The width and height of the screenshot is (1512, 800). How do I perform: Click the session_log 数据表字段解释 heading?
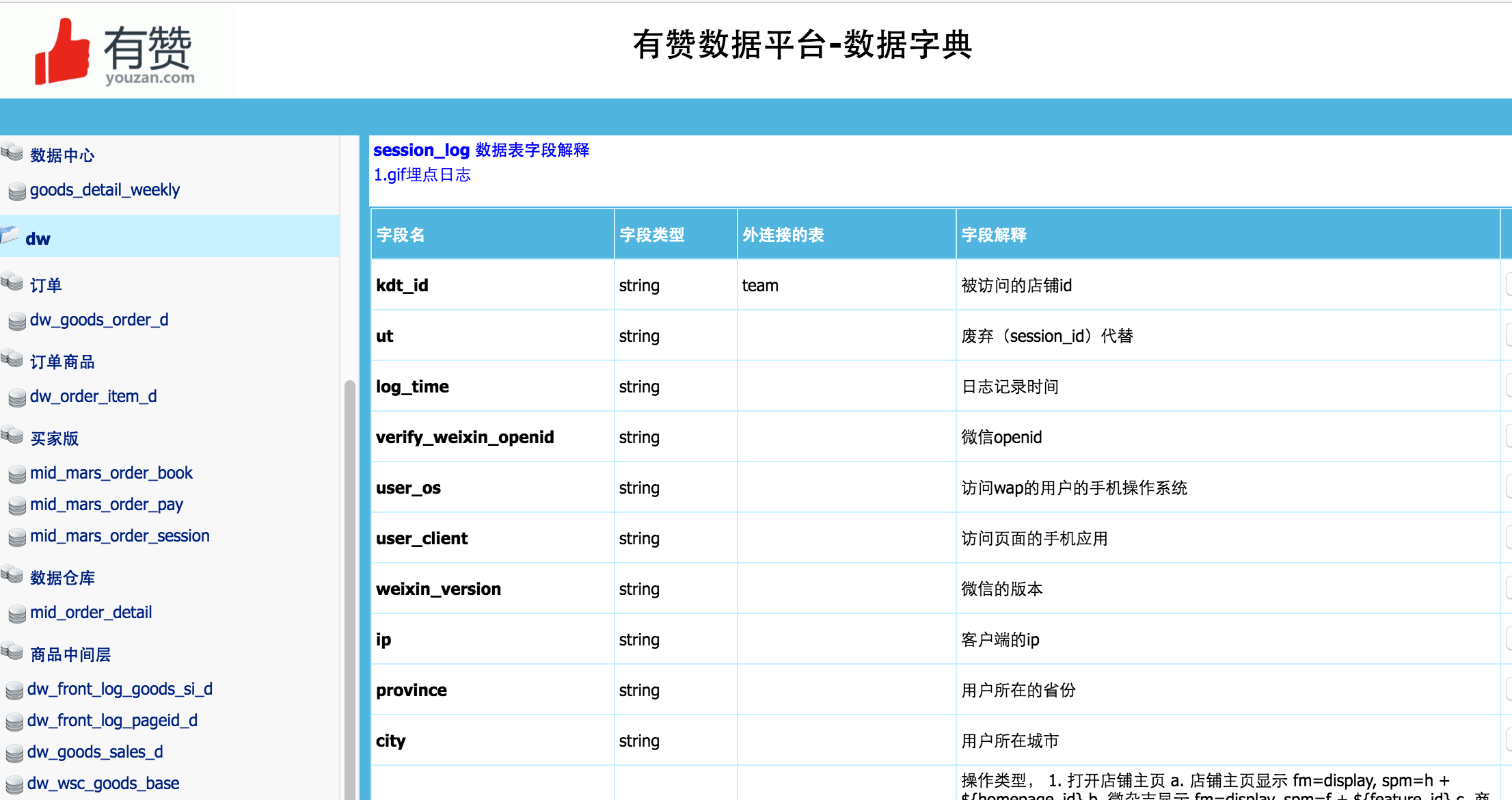pos(481,150)
